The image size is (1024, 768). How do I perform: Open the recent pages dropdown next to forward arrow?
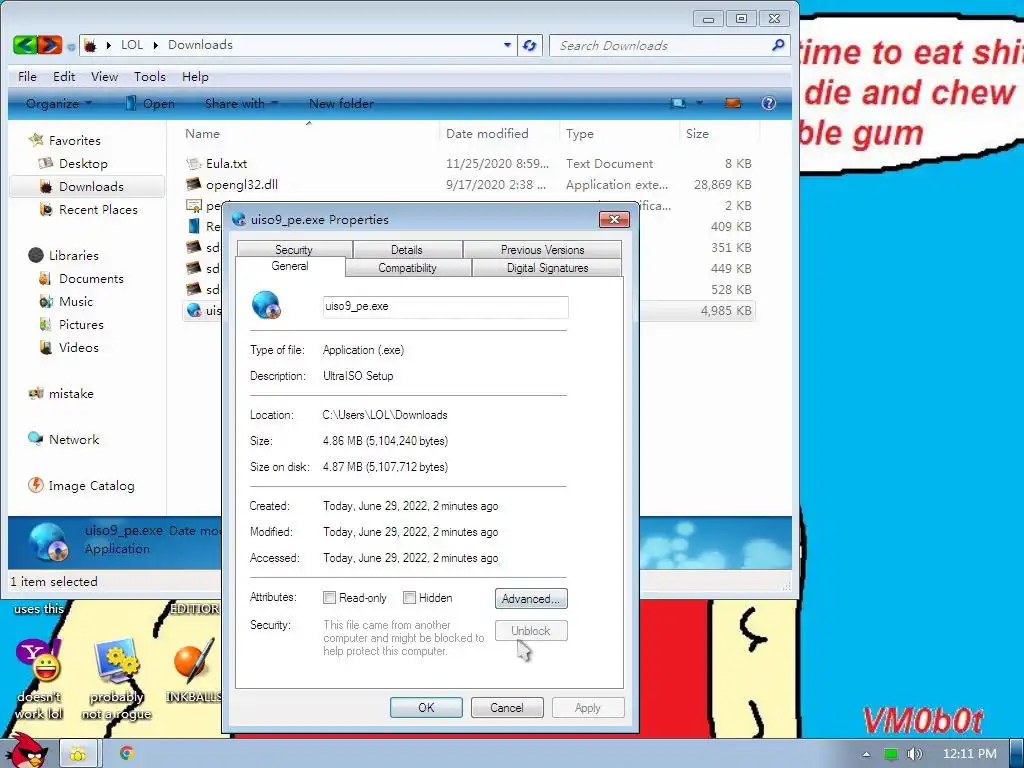pos(71,46)
